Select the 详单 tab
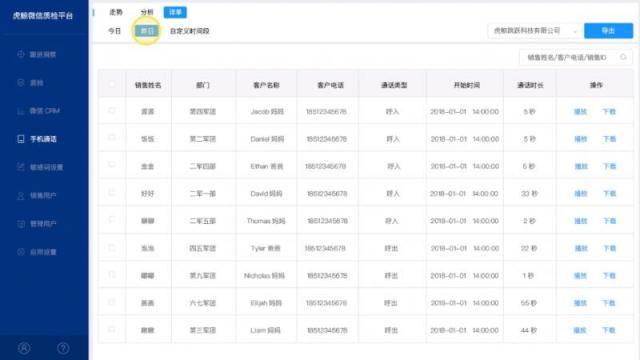Viewport: 640px width, 360px height. [x=175, y=12]
